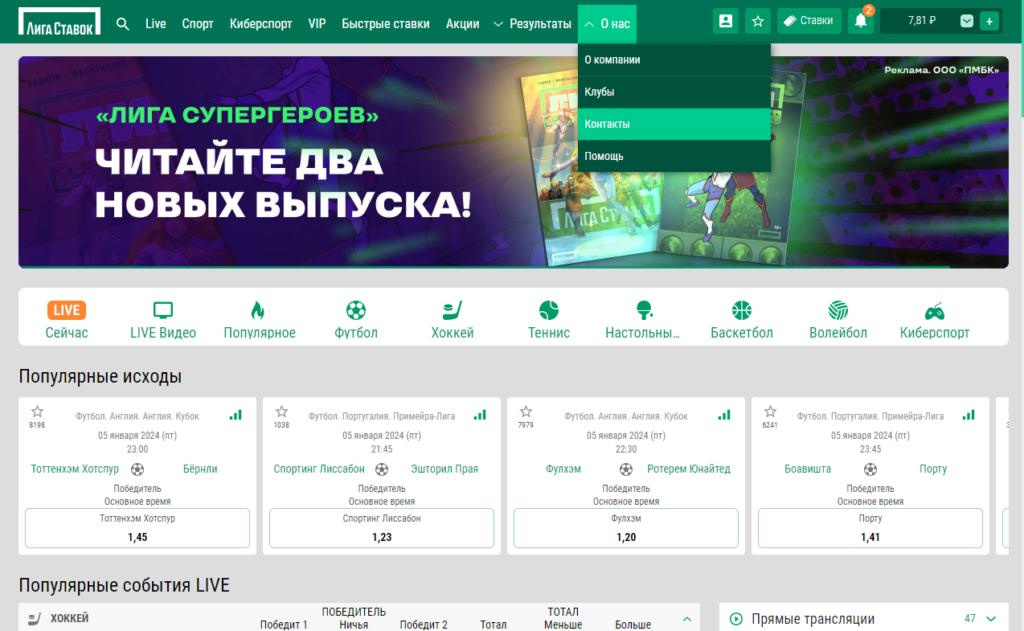The image size is (1024, 631).
Task: Select Контакты menu entry
Action: [x=674, y=123]
